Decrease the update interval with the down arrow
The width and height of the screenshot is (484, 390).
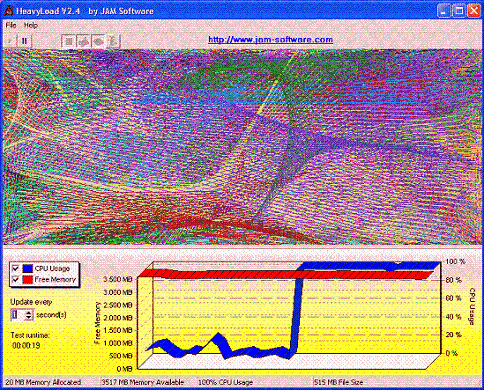[29, 317]
